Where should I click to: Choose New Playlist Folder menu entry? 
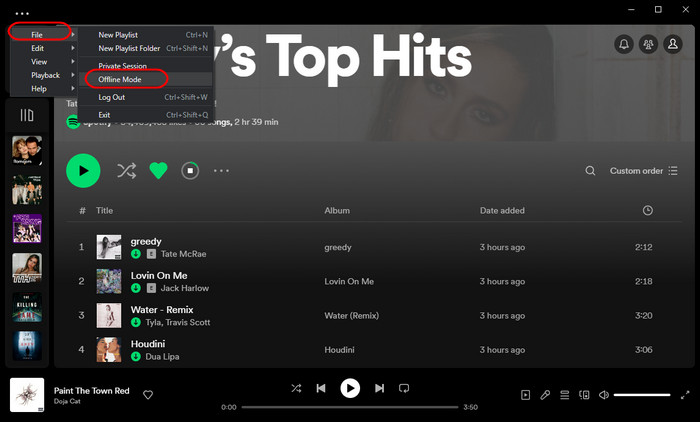pos(146,48)
